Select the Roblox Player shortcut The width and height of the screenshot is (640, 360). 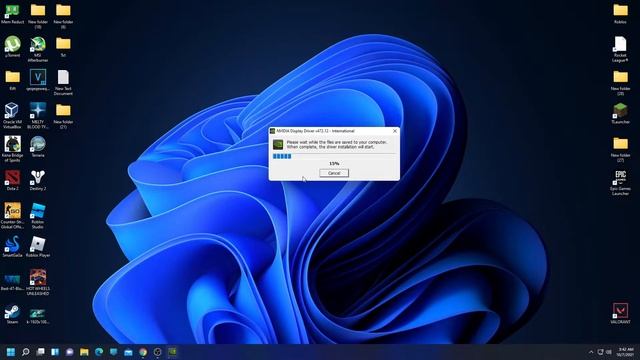[38, 247]
